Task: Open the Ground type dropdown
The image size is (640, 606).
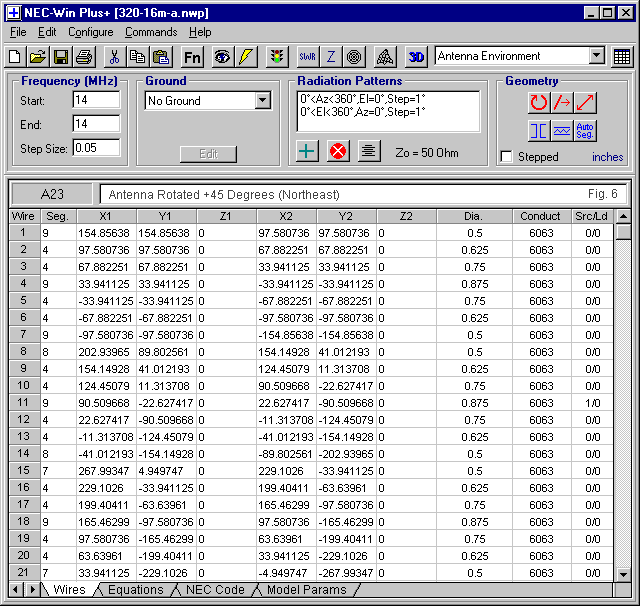Action: pos(262,101)
